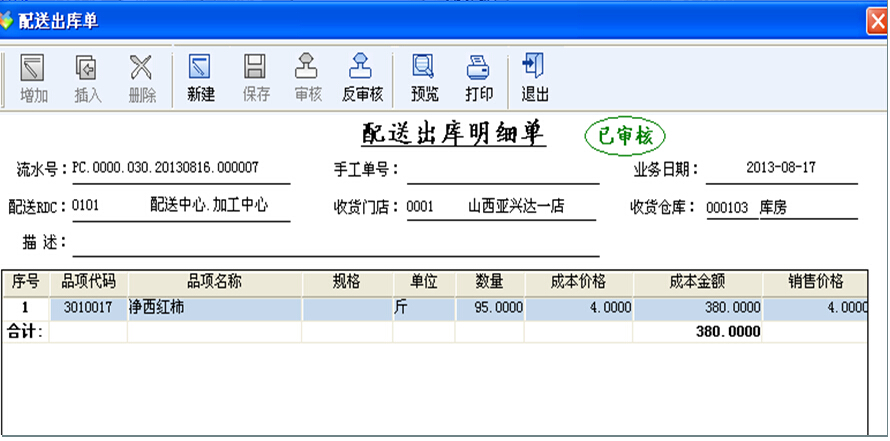Open print preview with 预览

click(x=425, y=79)
